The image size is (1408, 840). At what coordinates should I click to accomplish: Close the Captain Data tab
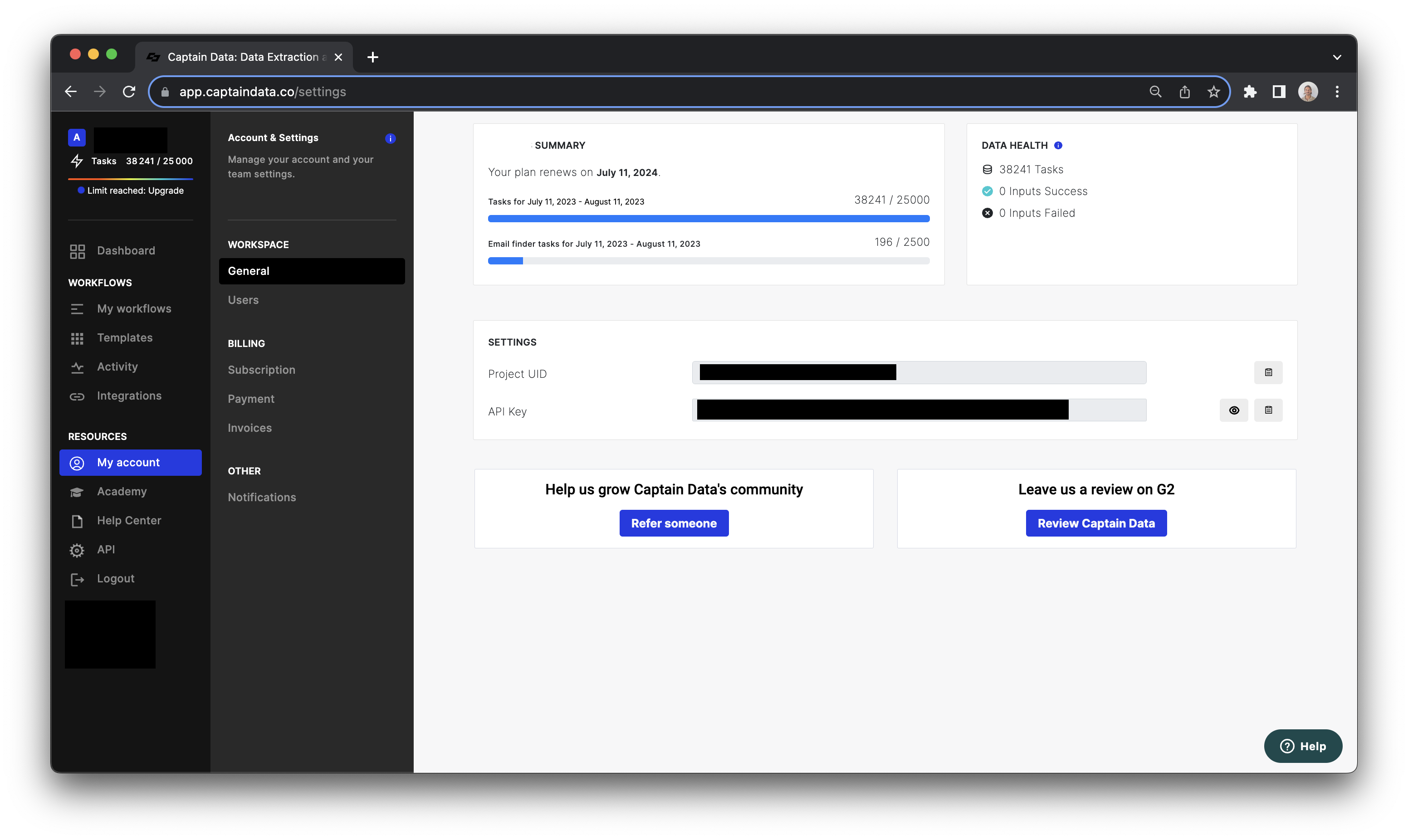338,57
